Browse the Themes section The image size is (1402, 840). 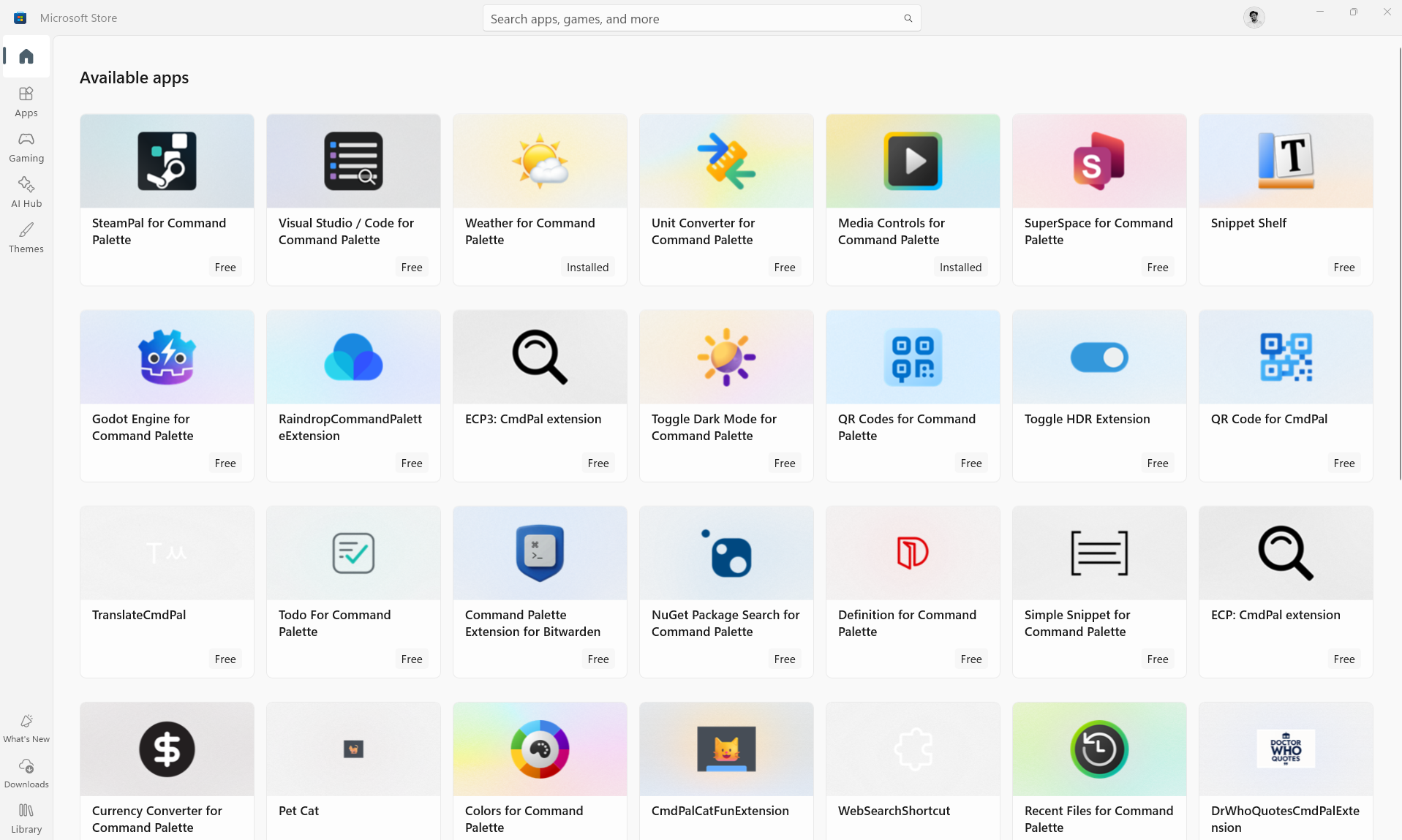click(26, 237)
